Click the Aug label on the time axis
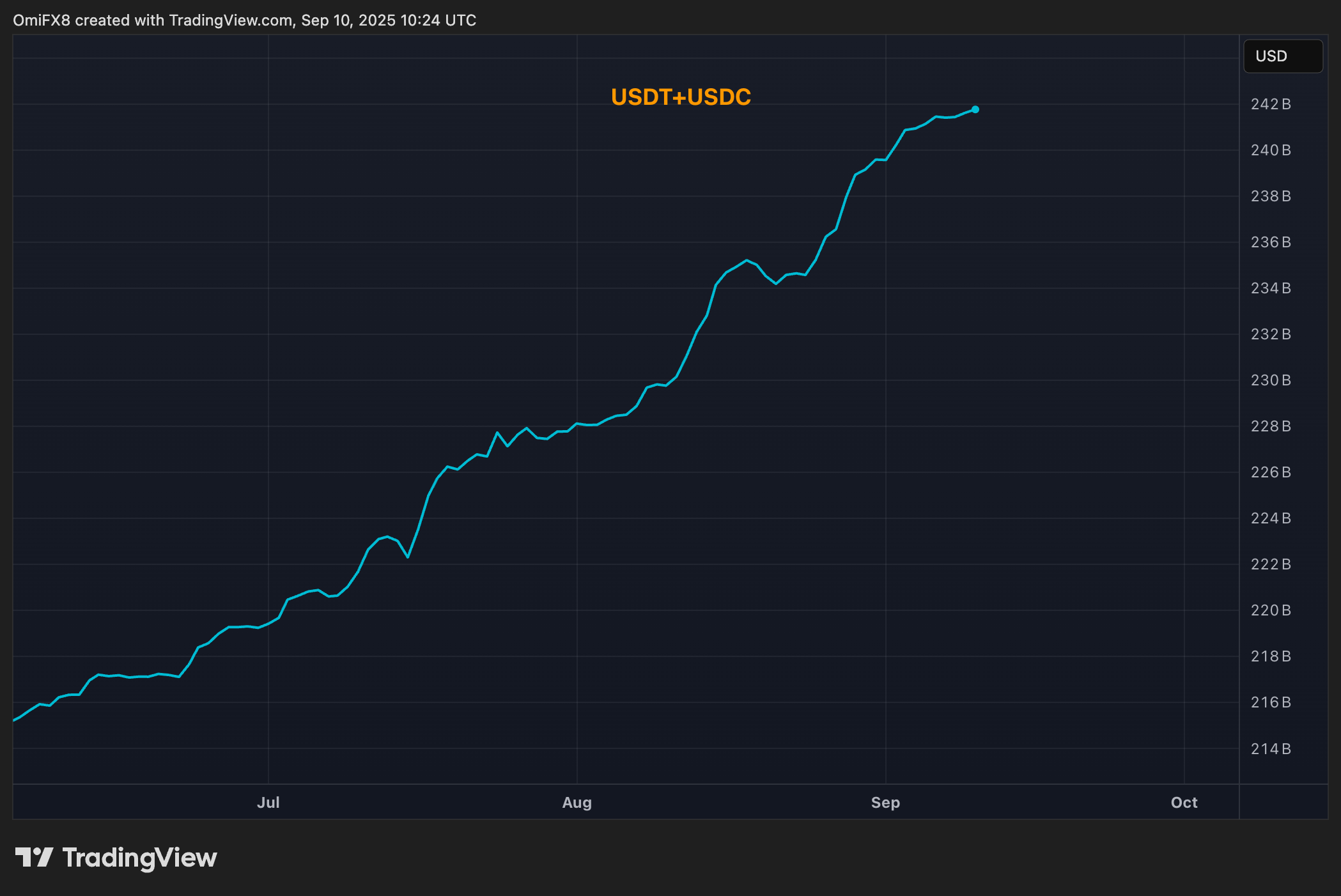The width and height of the screenshot is (1341, 896). tap(577, 803)
